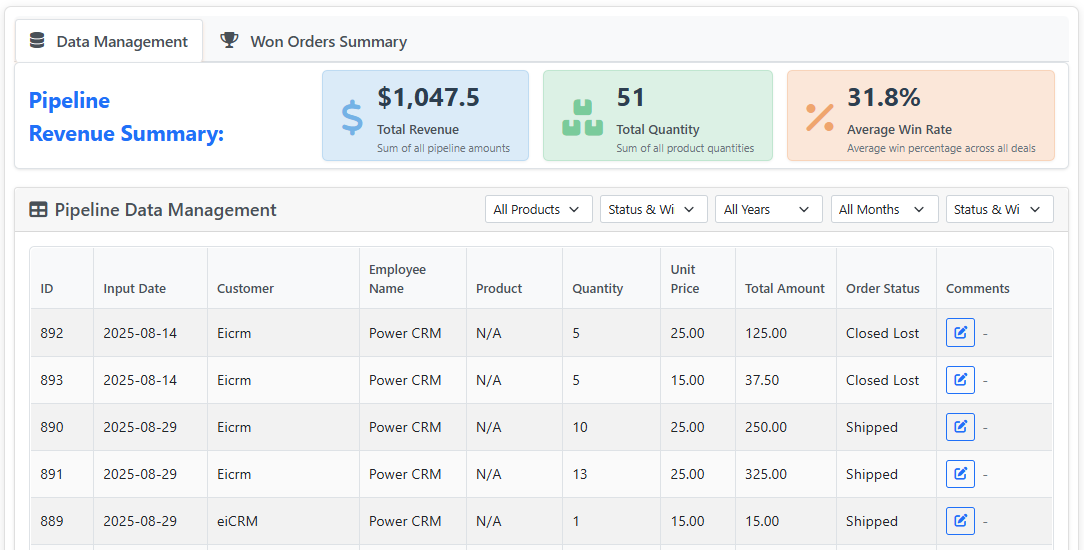This screenshot has height=550, width=1084.
Task: Click Shipped status of order 889
Action: pos(872,521)
